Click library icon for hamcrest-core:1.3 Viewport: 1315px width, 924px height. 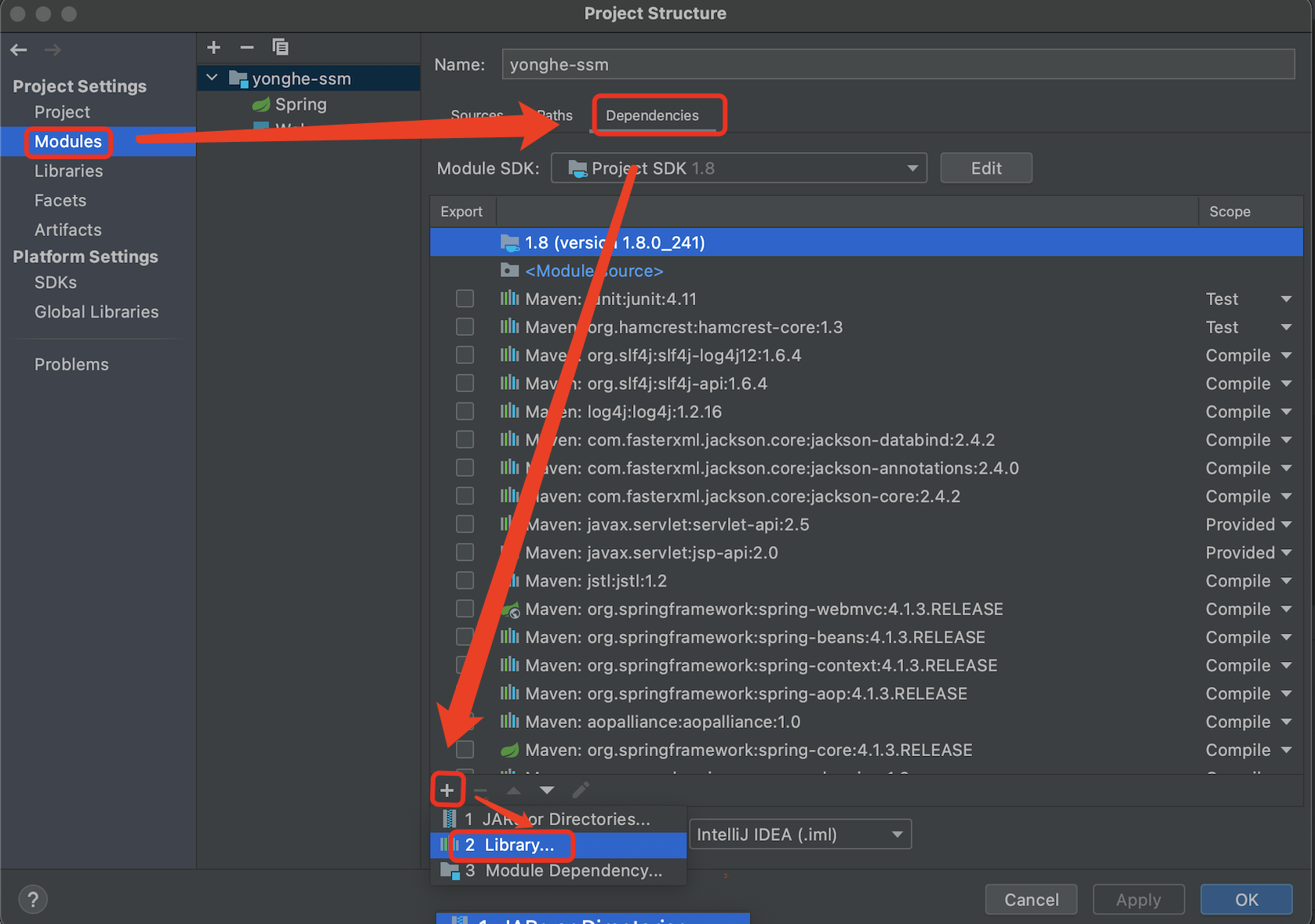[510, 327]
